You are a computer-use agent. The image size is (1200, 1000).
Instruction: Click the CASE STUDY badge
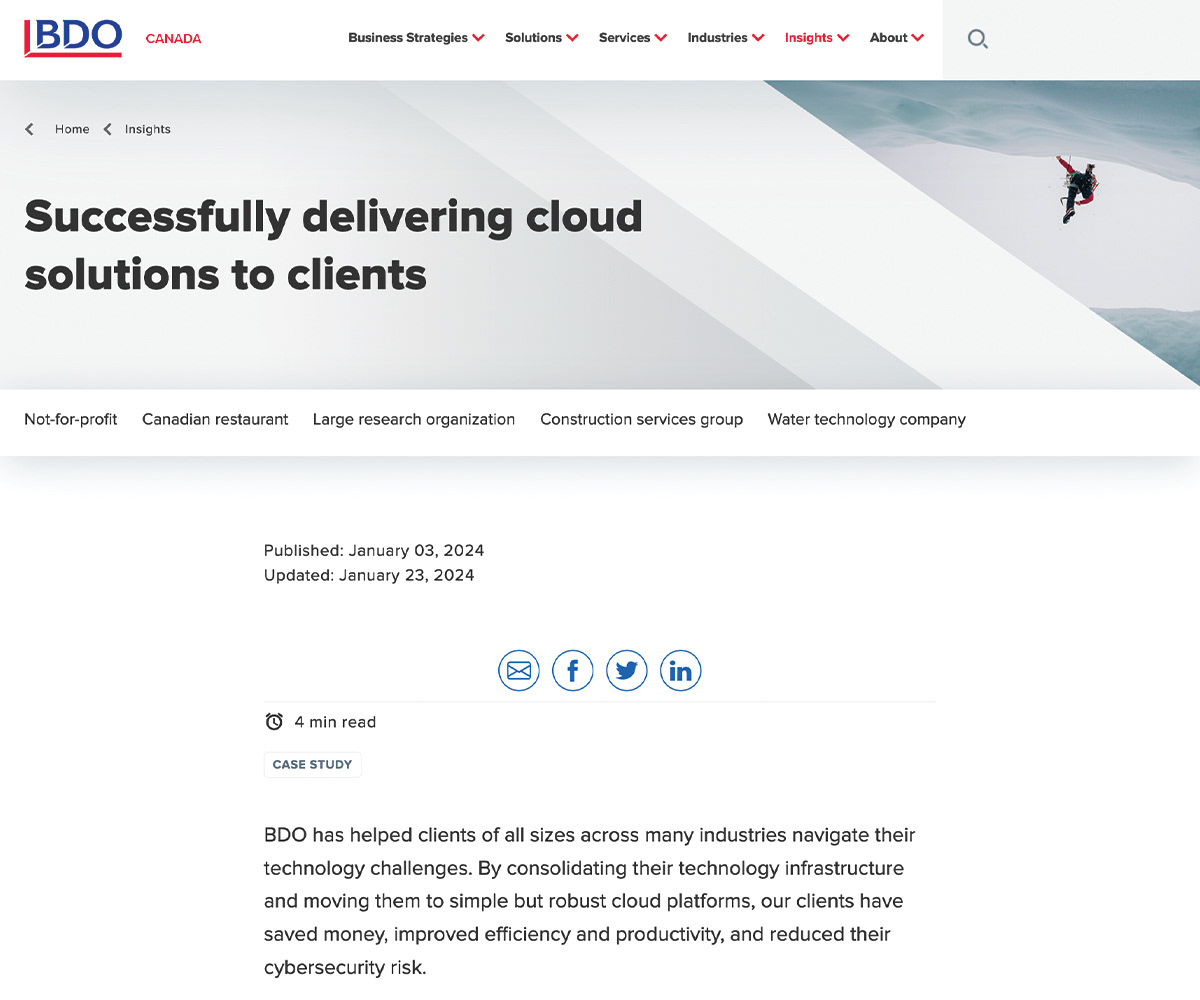pyautogui.click(x=312, y=764)
